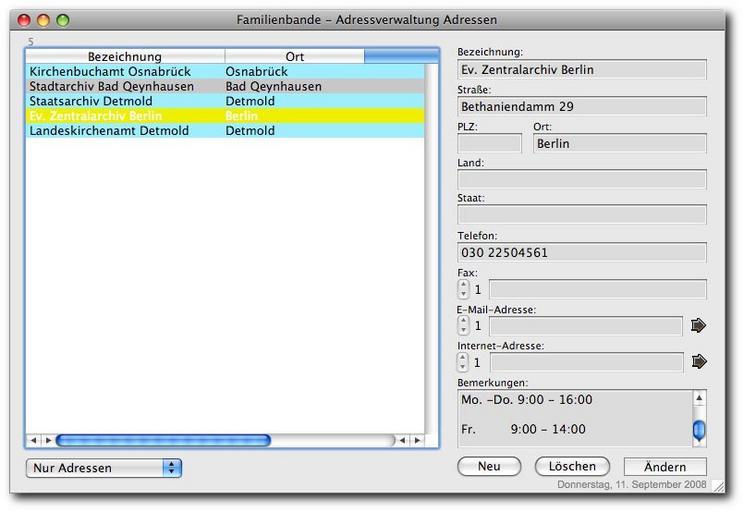Click the Bemerkungen vertical scrollbar thumb
This screenshot has height=512, width=744.
[x=699, y=430]
